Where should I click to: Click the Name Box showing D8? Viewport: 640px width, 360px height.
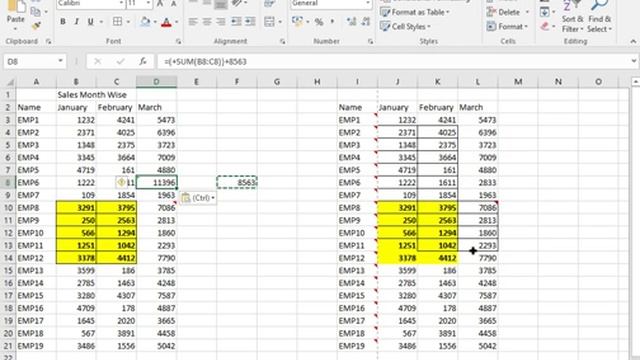point(30,62)
